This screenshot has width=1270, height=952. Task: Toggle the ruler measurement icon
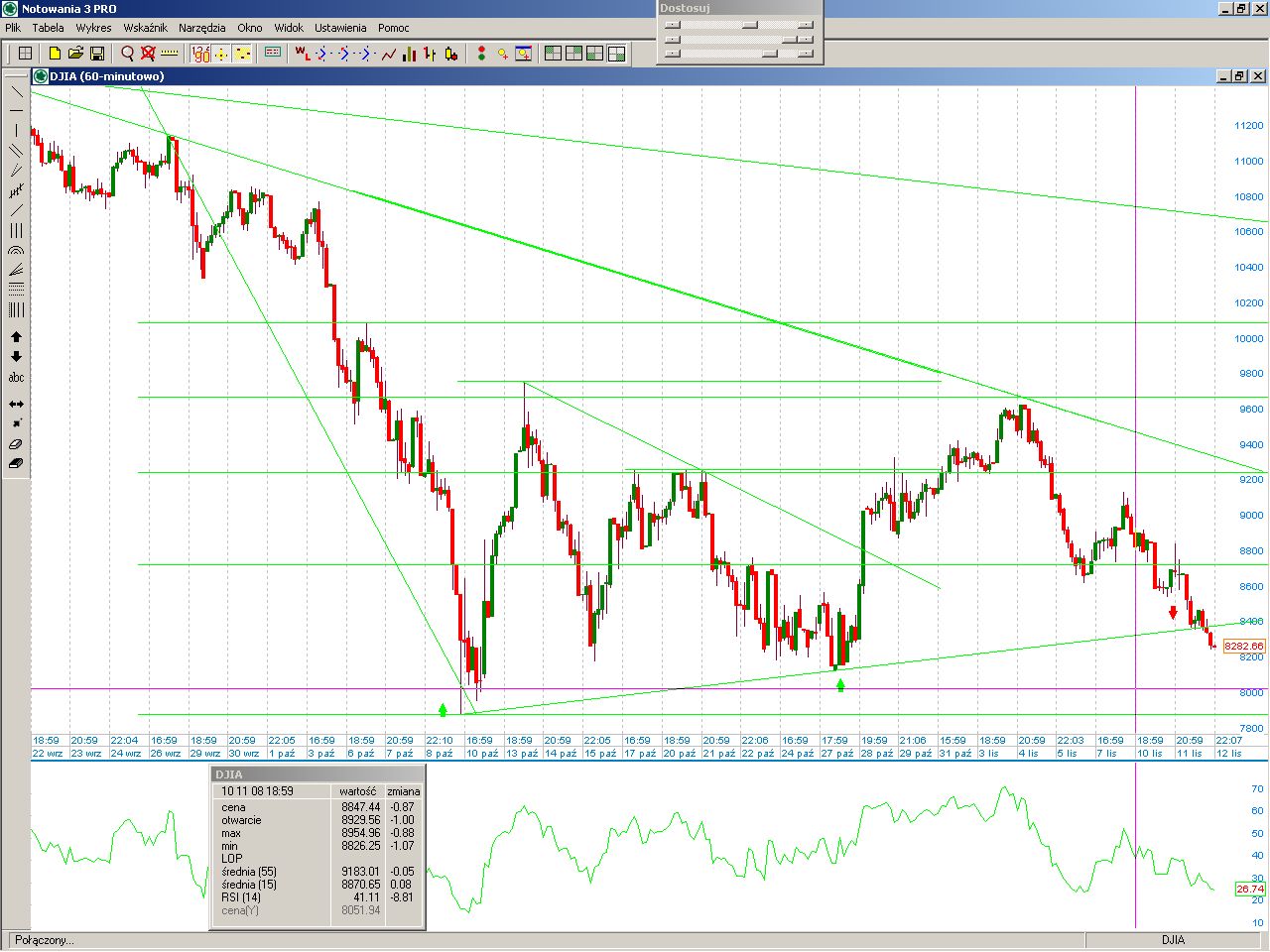pyautogui.click(x=170, y=54)
